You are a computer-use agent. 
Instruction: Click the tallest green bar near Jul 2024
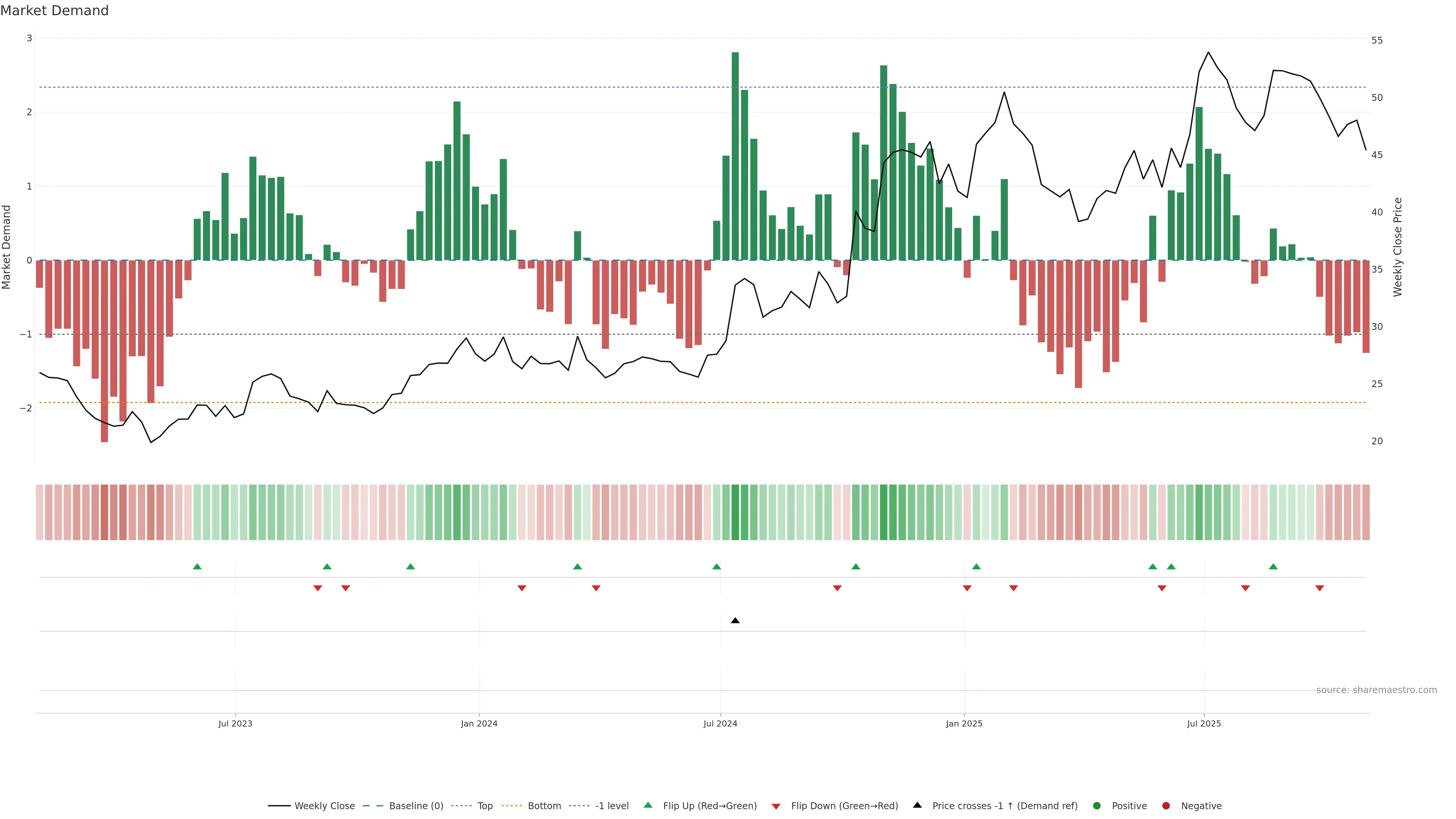[x=735, y=156]
